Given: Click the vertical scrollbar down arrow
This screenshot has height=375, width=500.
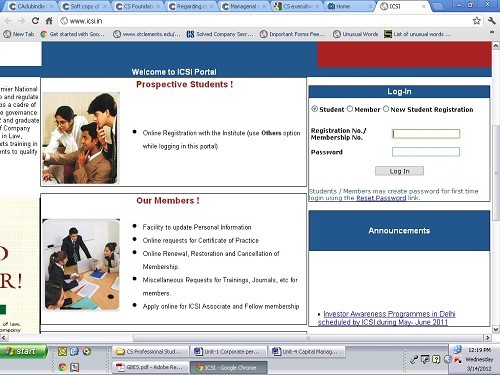Looking at the screenshot, I should [496, 329].
